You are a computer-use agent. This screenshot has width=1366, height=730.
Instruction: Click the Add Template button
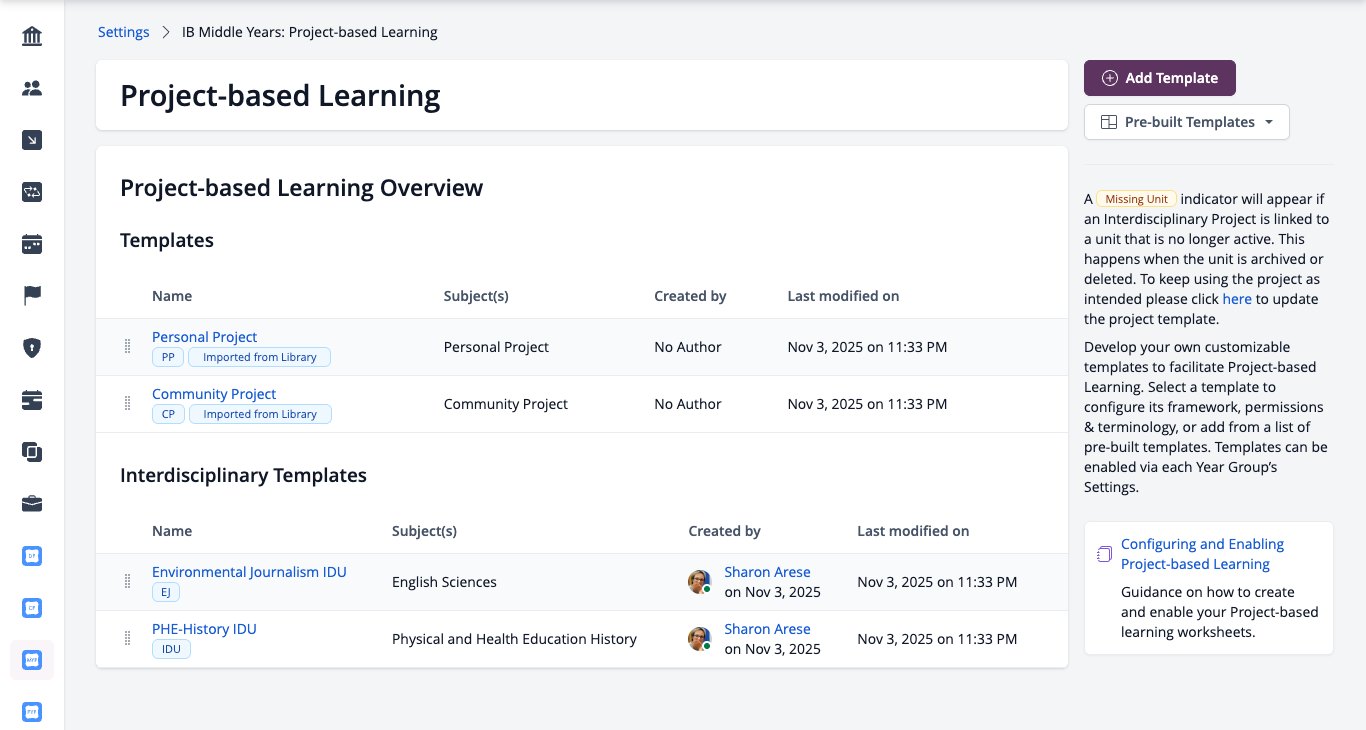[1160, 78]
